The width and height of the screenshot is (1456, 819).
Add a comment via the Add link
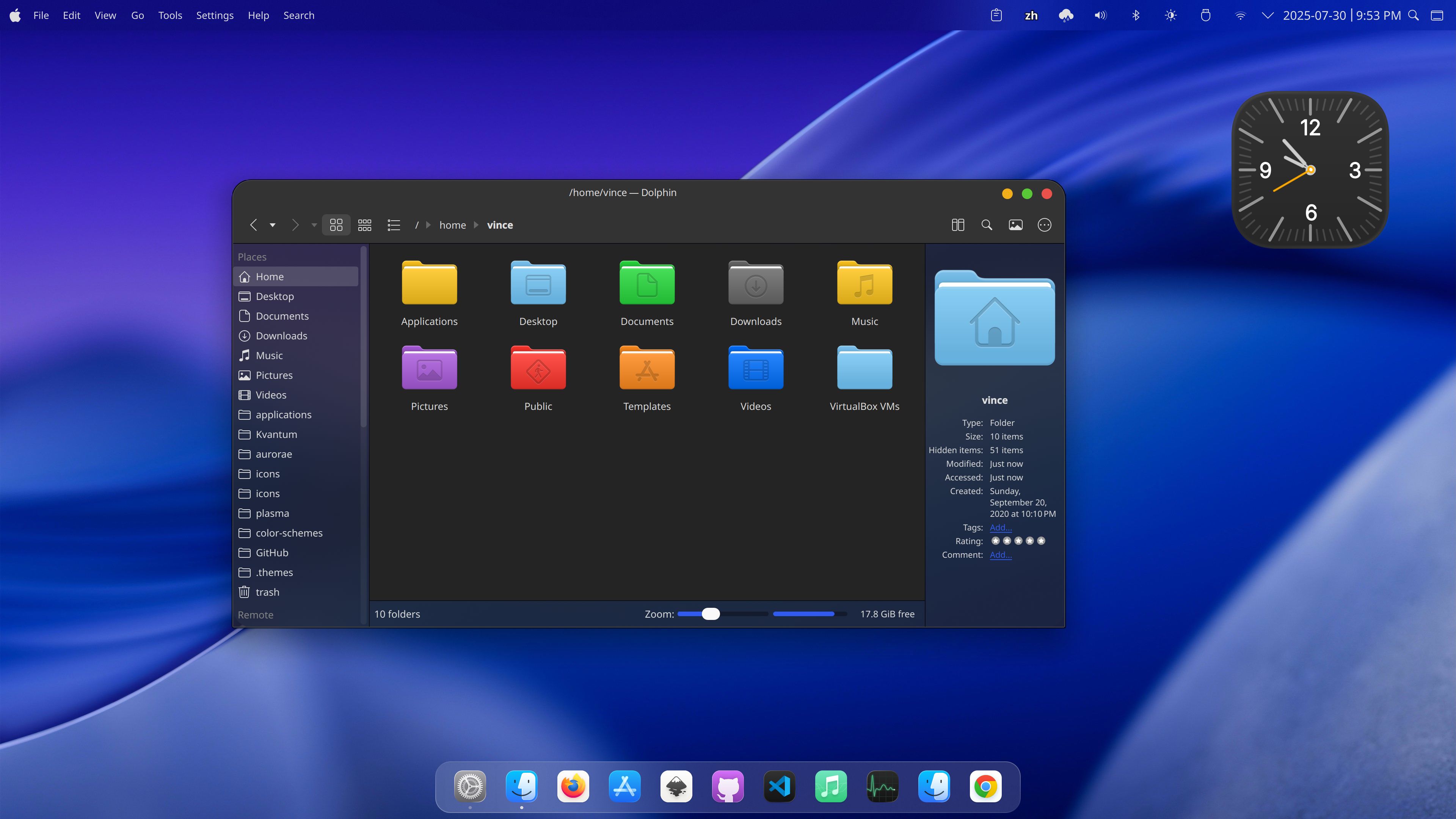point(1000,554)
